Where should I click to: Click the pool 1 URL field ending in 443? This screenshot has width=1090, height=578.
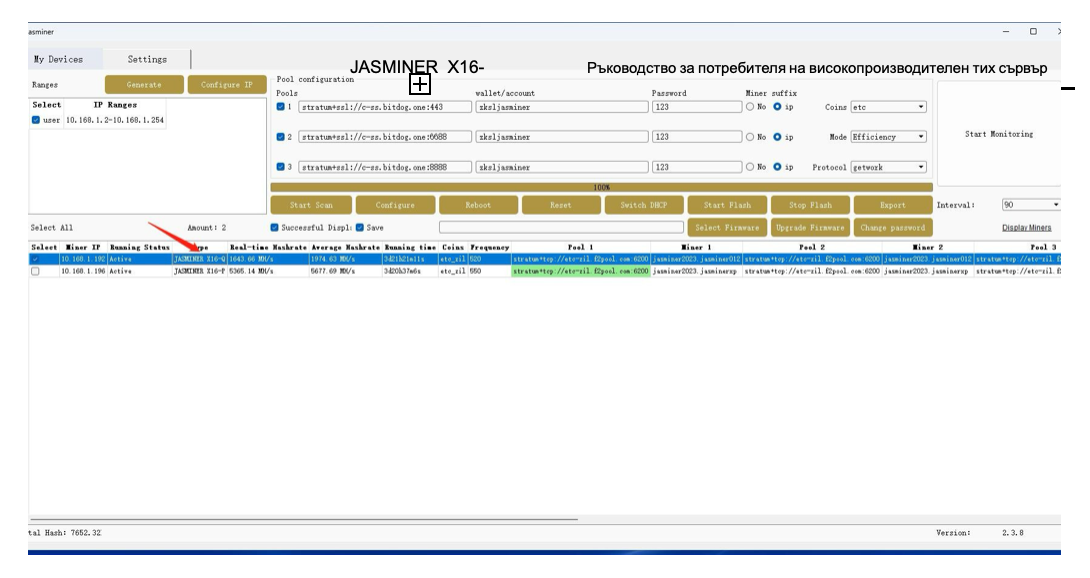[385, 107]
